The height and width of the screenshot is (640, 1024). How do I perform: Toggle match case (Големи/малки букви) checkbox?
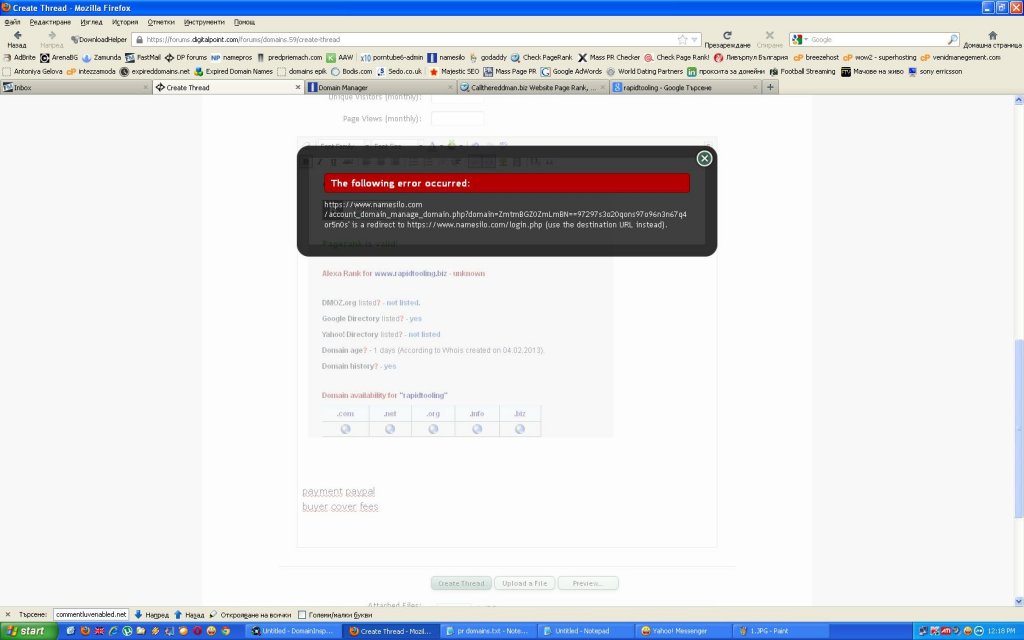302,615
